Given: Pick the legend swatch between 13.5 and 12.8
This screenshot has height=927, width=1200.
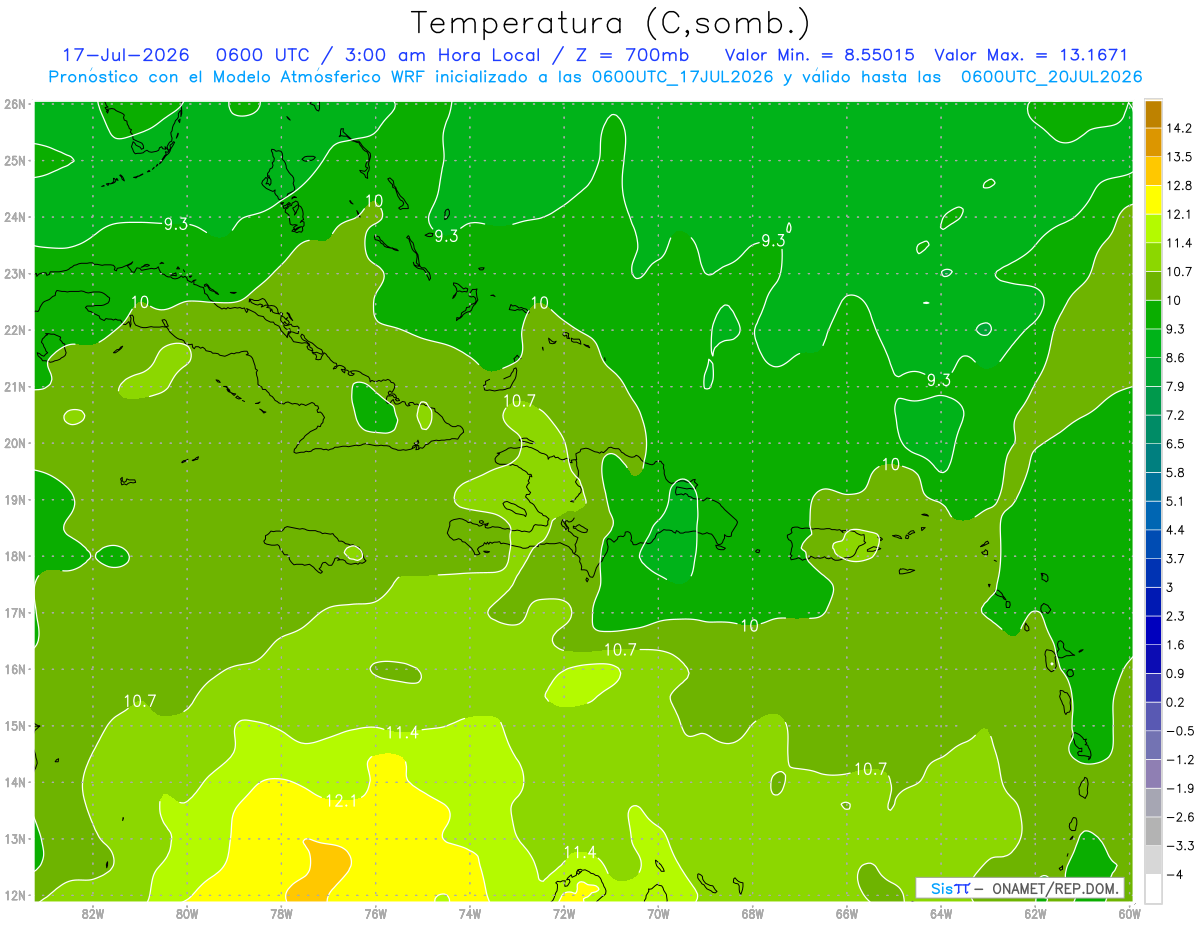Looking at the screenshot, I should coord(1153,171).
